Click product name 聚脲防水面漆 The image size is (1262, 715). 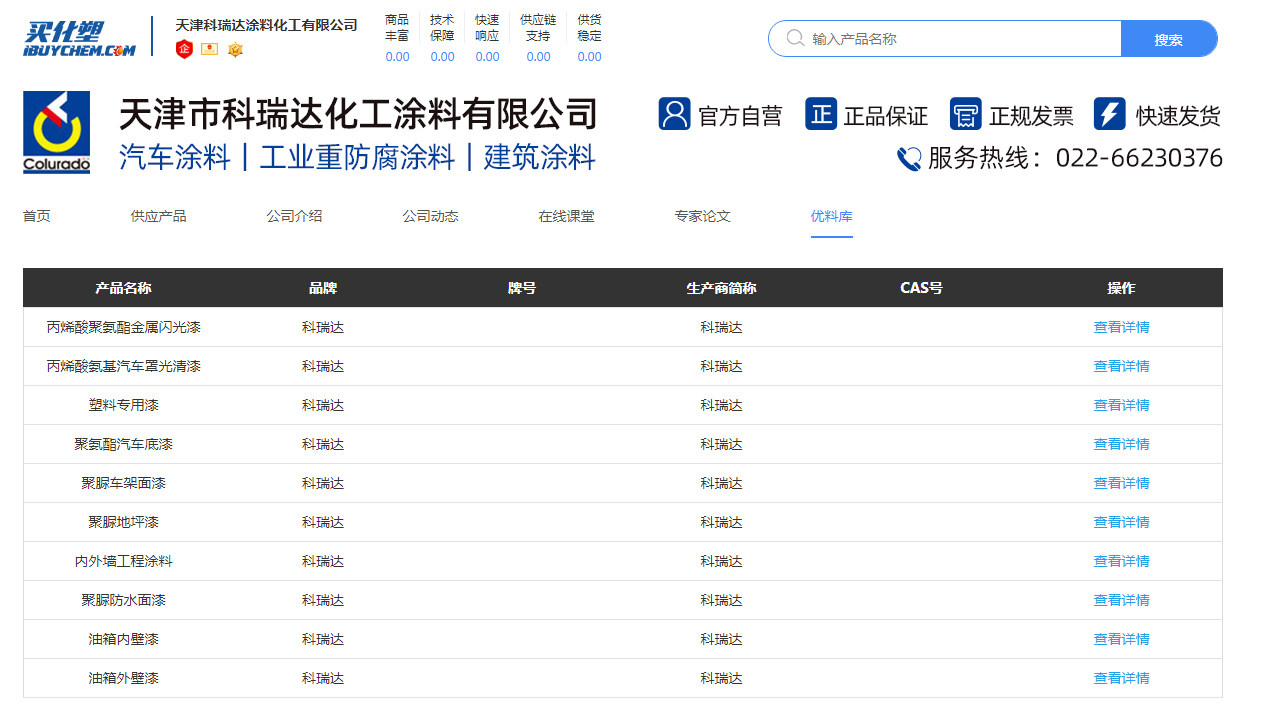click(x=123, y=600)
